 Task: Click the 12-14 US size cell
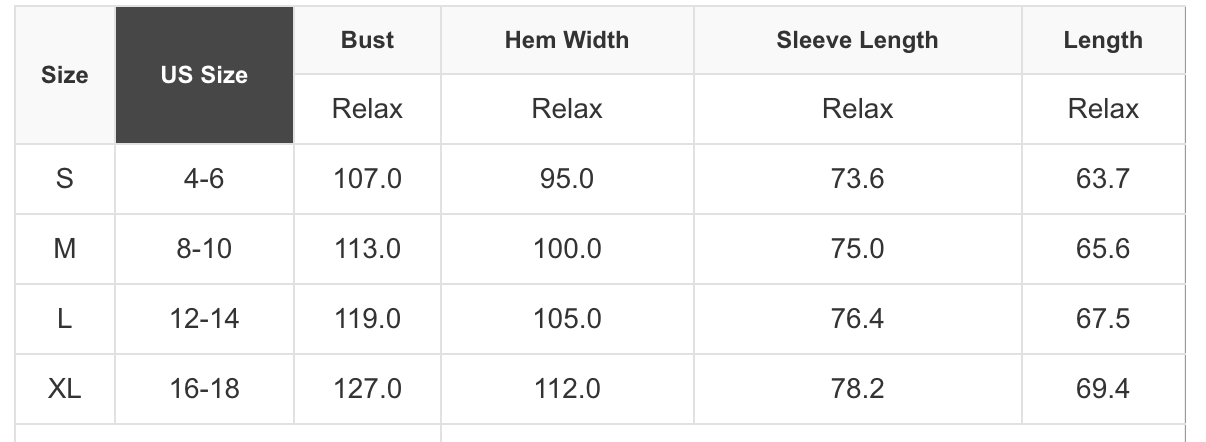click(x=204, y=319)
